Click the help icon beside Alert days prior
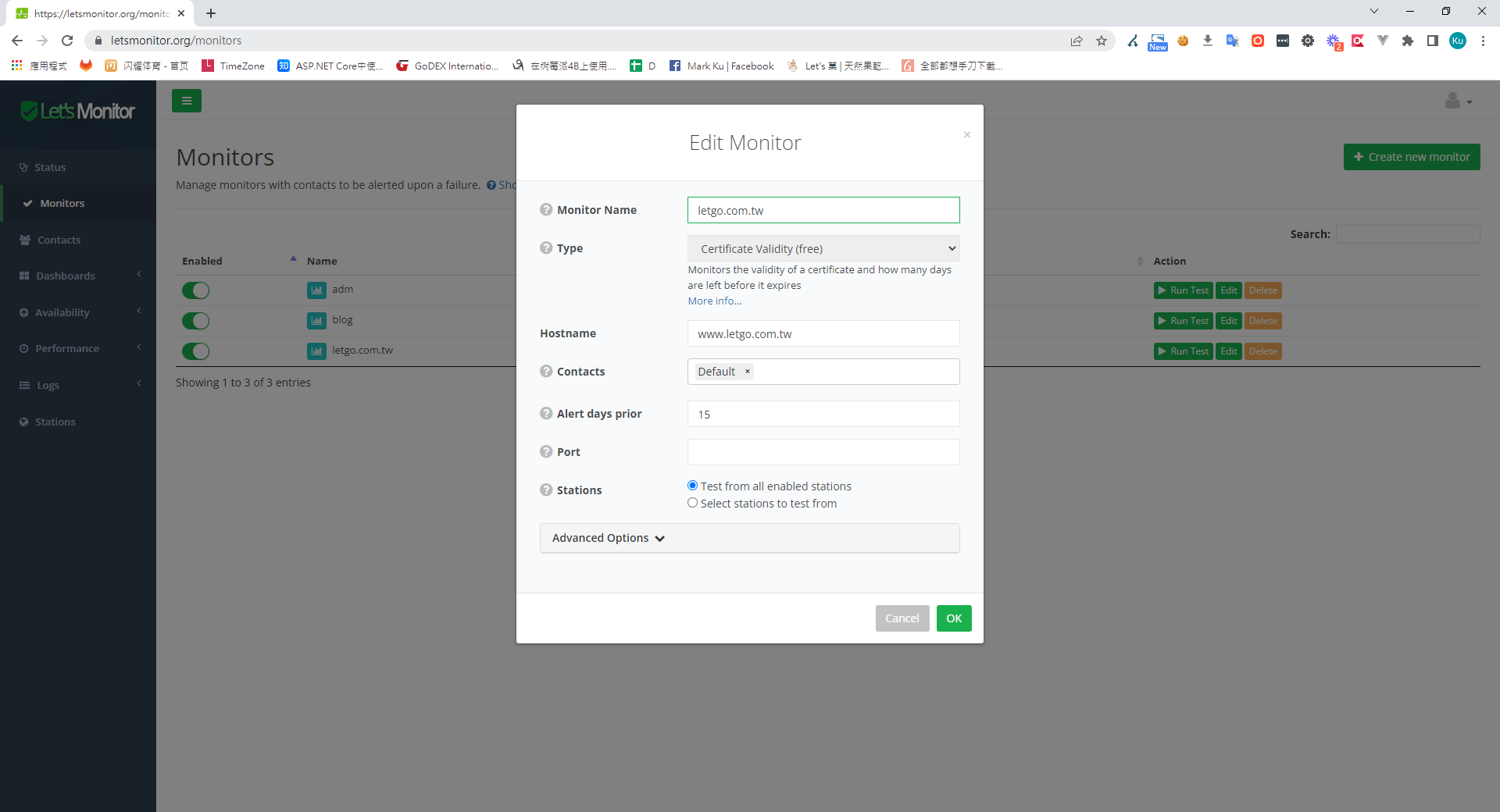1500x812 pixels. point(546,413)
